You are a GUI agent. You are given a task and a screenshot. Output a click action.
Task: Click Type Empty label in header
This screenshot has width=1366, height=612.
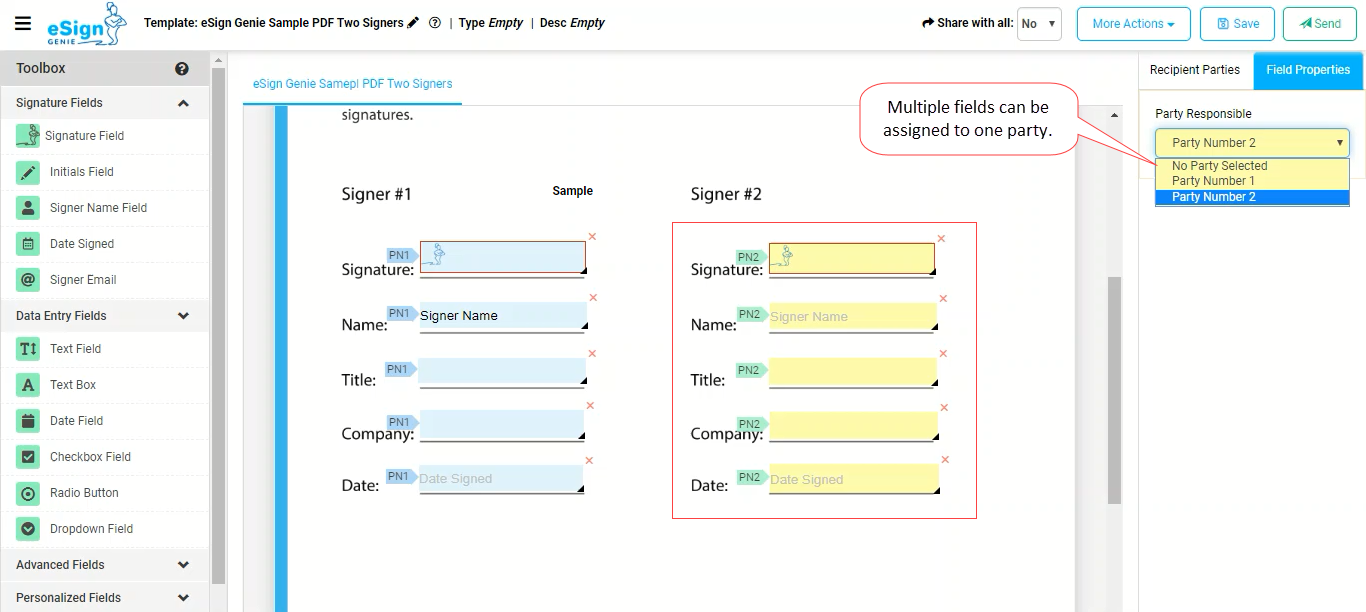tap(491, 23)
